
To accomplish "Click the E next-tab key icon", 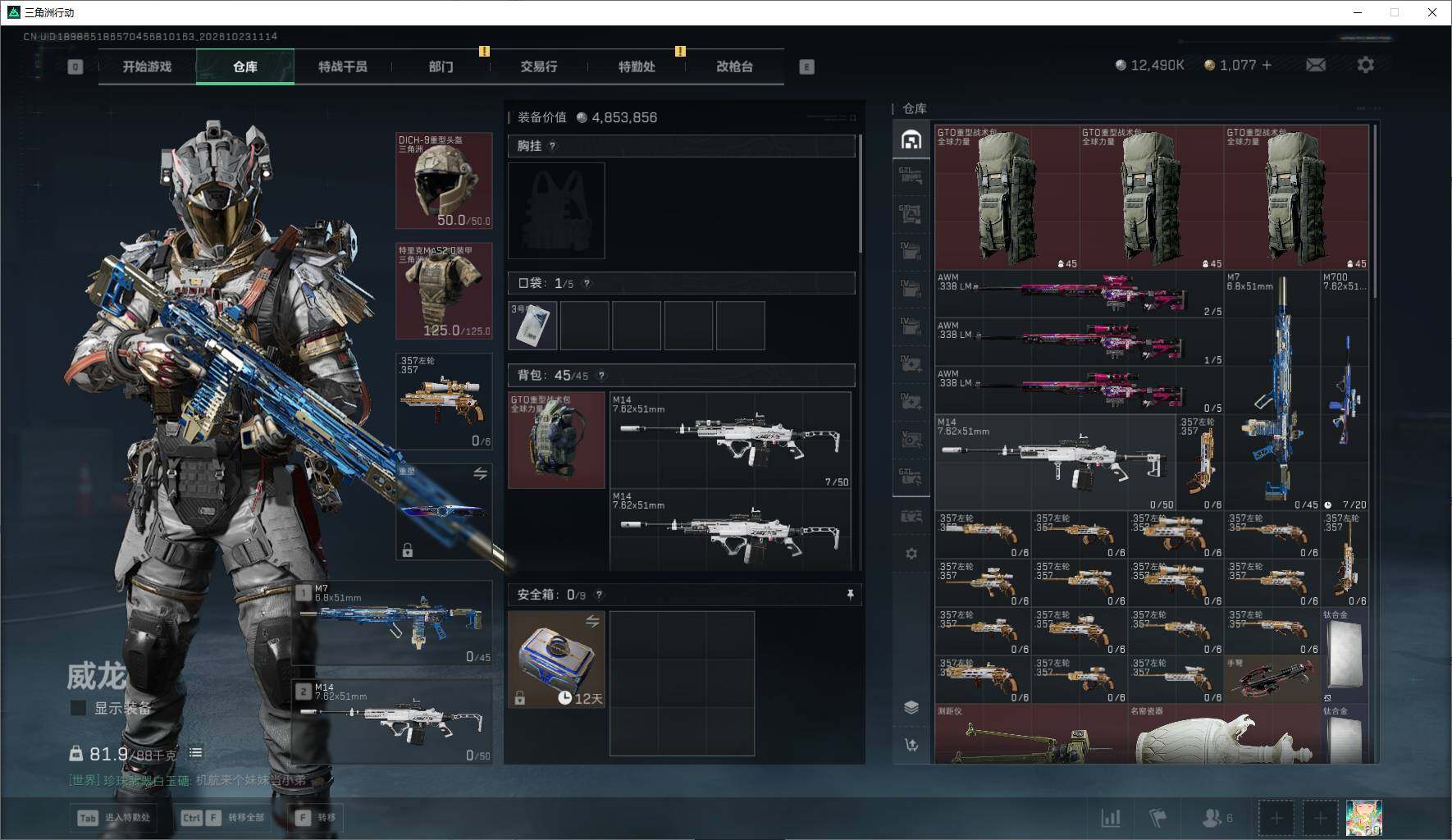I will point(806,66).
